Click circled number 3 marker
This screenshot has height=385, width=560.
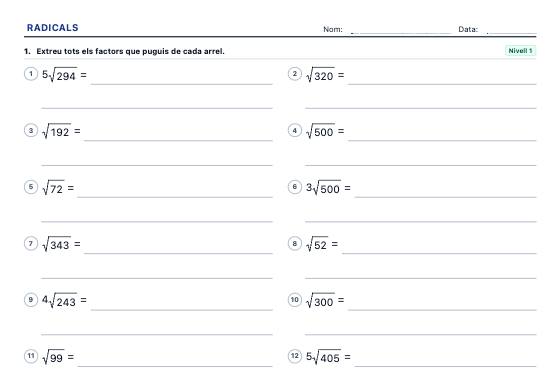[31, 130]
